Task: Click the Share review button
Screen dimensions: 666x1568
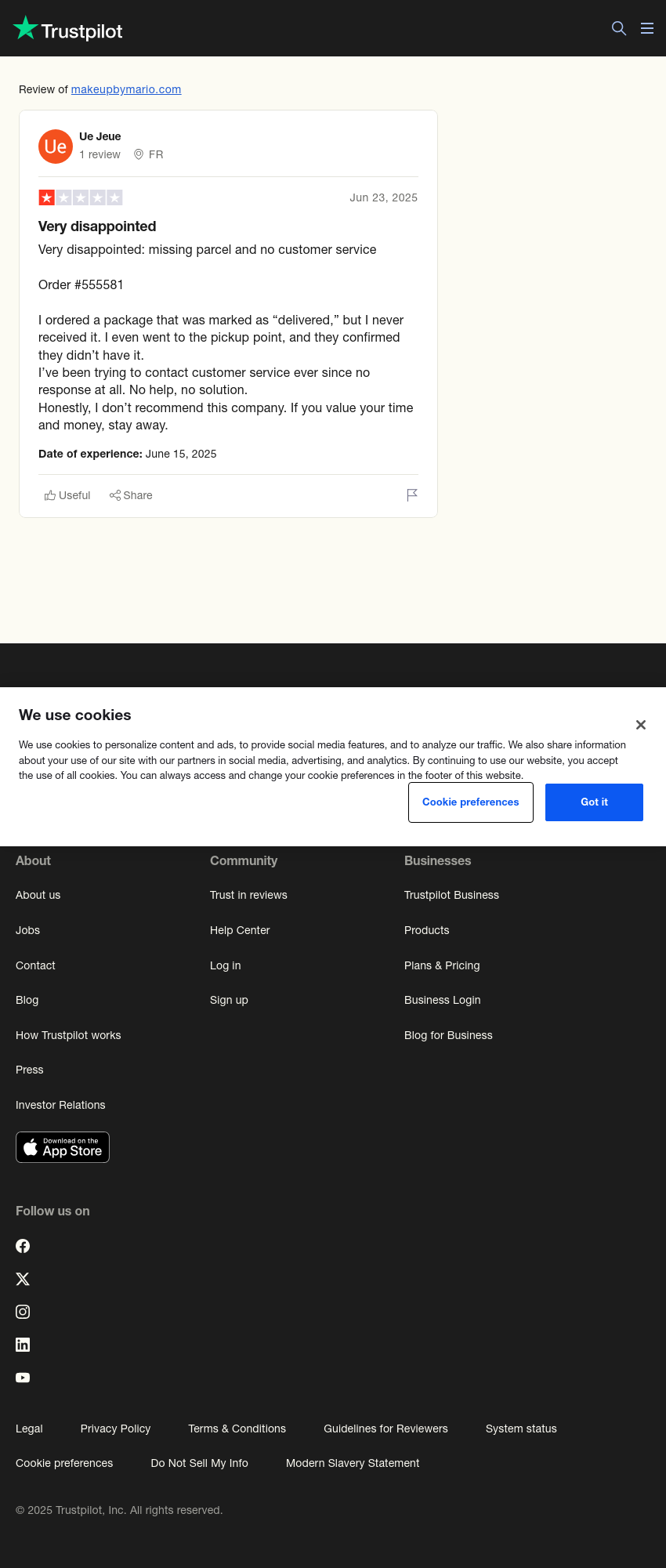Action: (x=131, y=495)
